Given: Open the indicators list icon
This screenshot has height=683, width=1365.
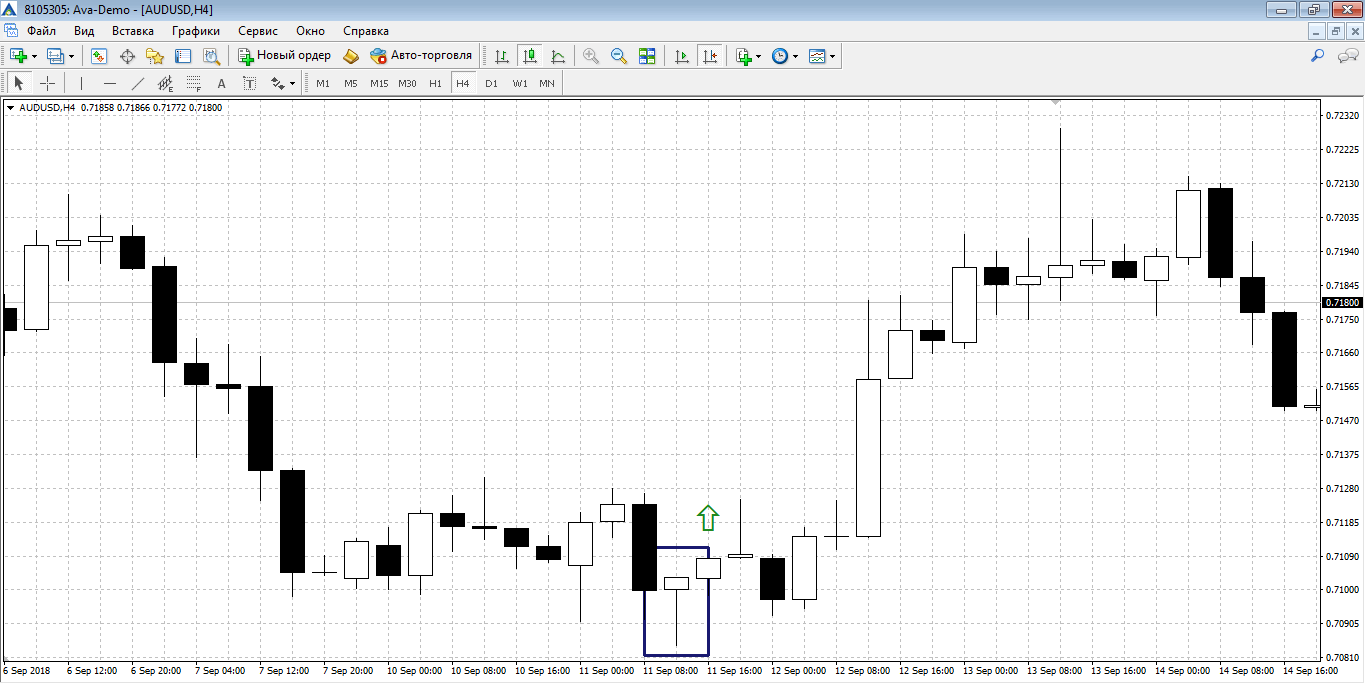Looking at the screenshot, I should pos(743,56).
